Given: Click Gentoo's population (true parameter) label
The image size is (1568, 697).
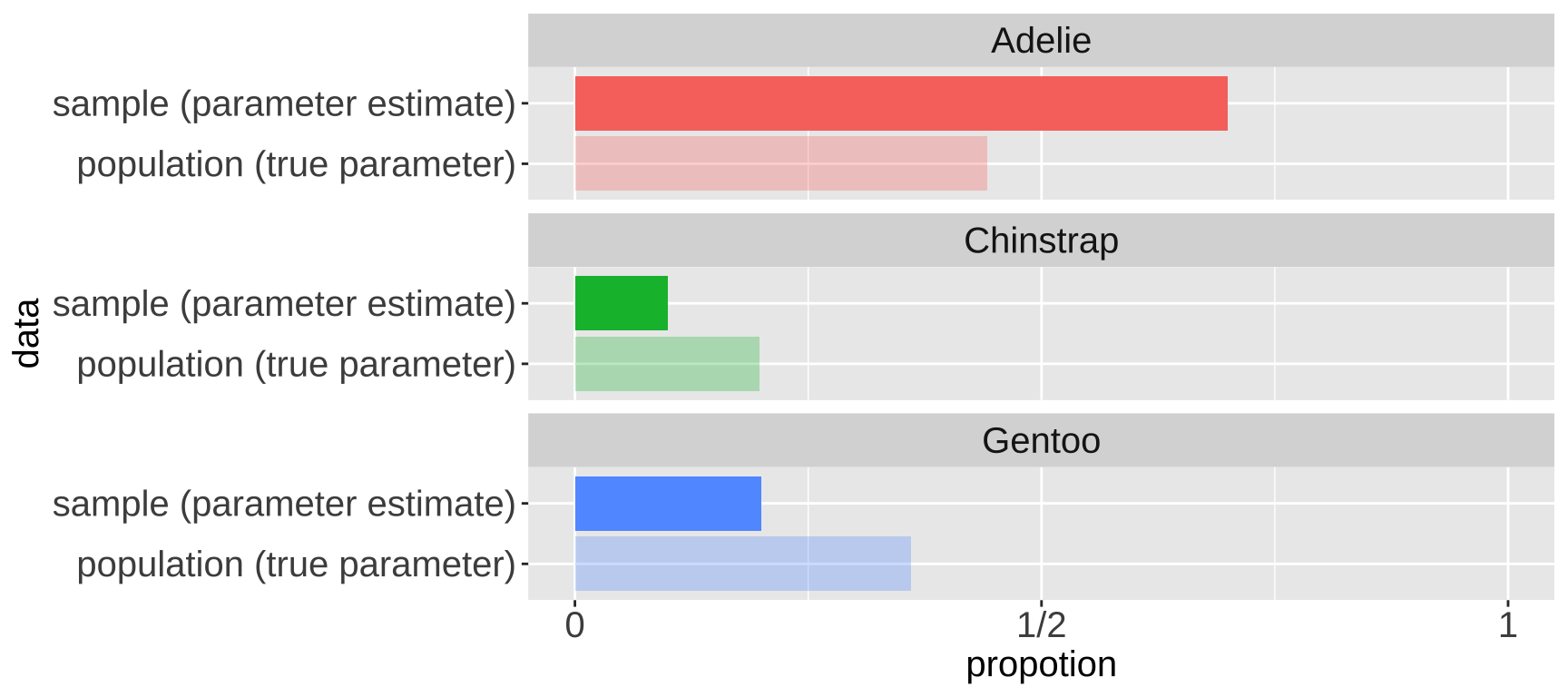Looking at the screenshot, I should tap(296, 564).
